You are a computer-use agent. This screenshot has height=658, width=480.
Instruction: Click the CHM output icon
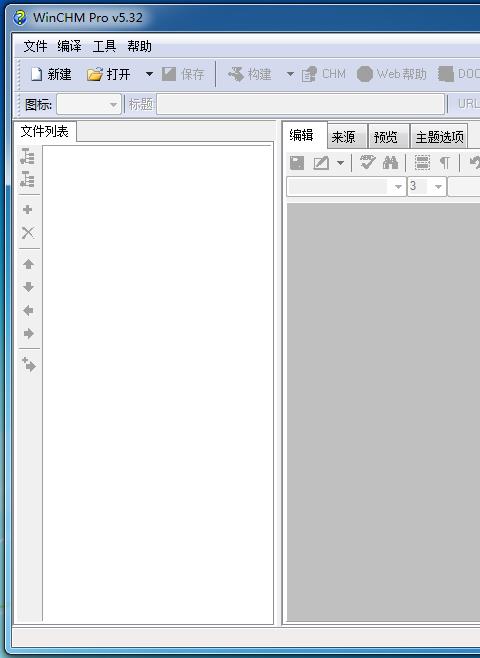(x=309, y=74)
